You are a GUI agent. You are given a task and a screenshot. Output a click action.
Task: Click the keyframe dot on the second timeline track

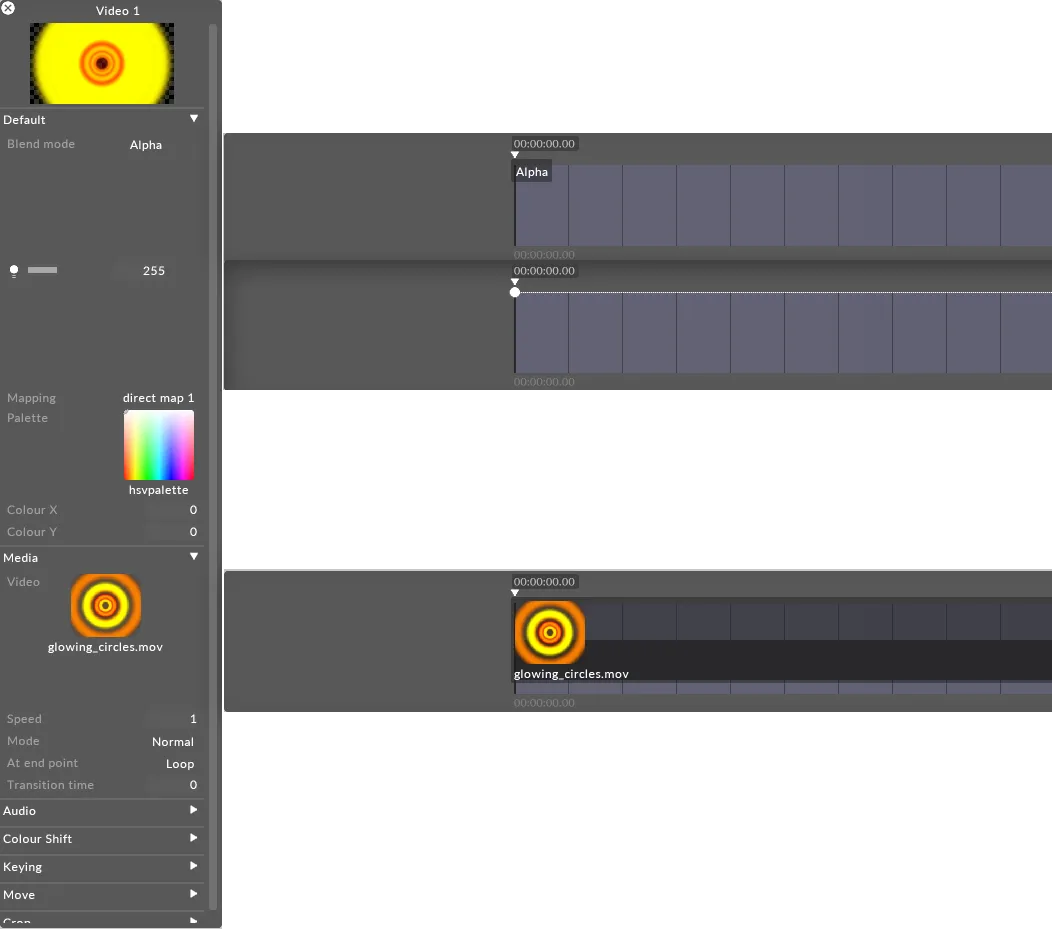515,292
